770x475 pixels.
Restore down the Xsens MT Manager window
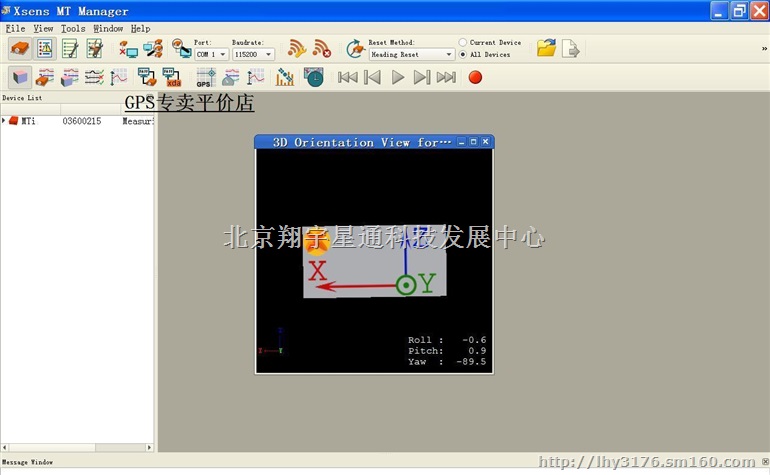coord(739,11)
